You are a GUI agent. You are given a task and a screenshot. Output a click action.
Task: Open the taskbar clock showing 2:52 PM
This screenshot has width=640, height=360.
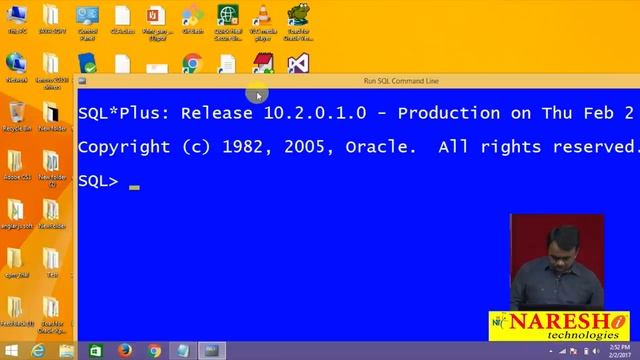click(x=620, y=351)
